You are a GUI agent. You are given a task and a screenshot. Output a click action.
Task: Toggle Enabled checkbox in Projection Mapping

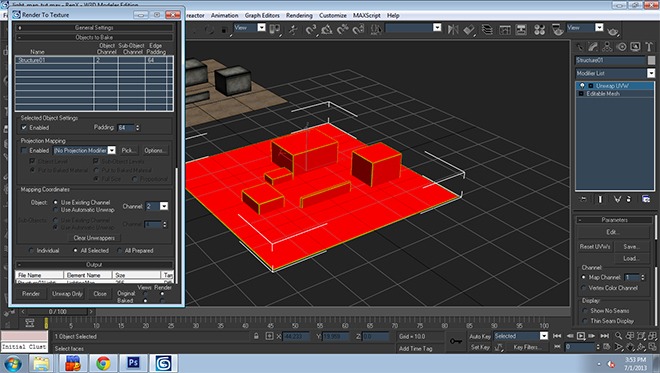tap(24, 150)
